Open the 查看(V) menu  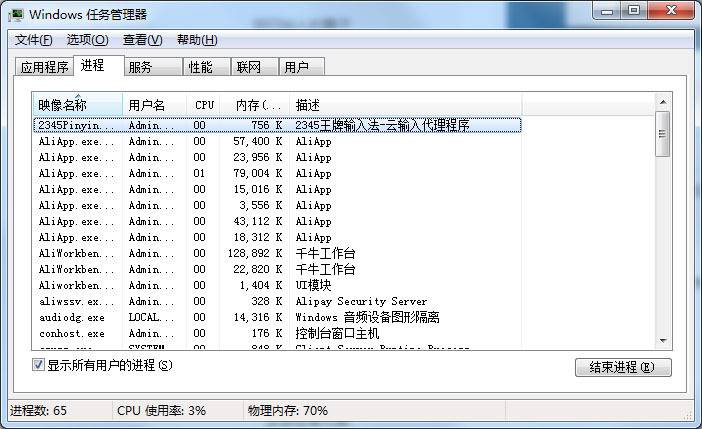pos(142,40)
